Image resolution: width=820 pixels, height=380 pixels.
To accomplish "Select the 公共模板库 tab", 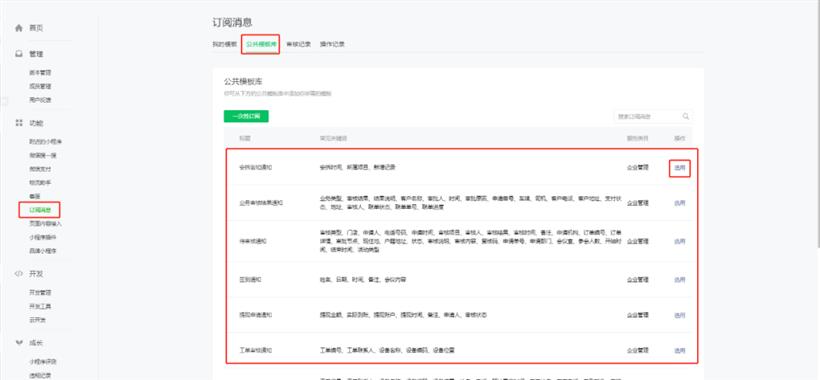I will point(261,44).
